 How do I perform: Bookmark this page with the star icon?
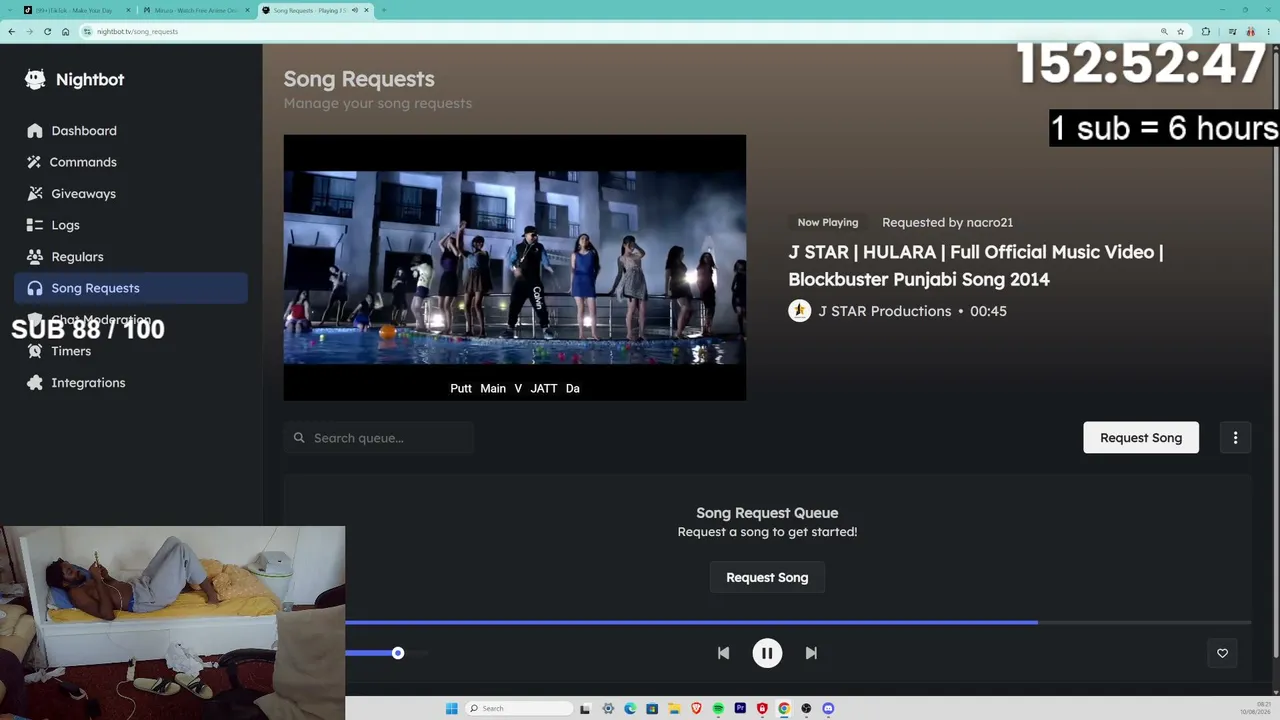tap(1181, 32)
